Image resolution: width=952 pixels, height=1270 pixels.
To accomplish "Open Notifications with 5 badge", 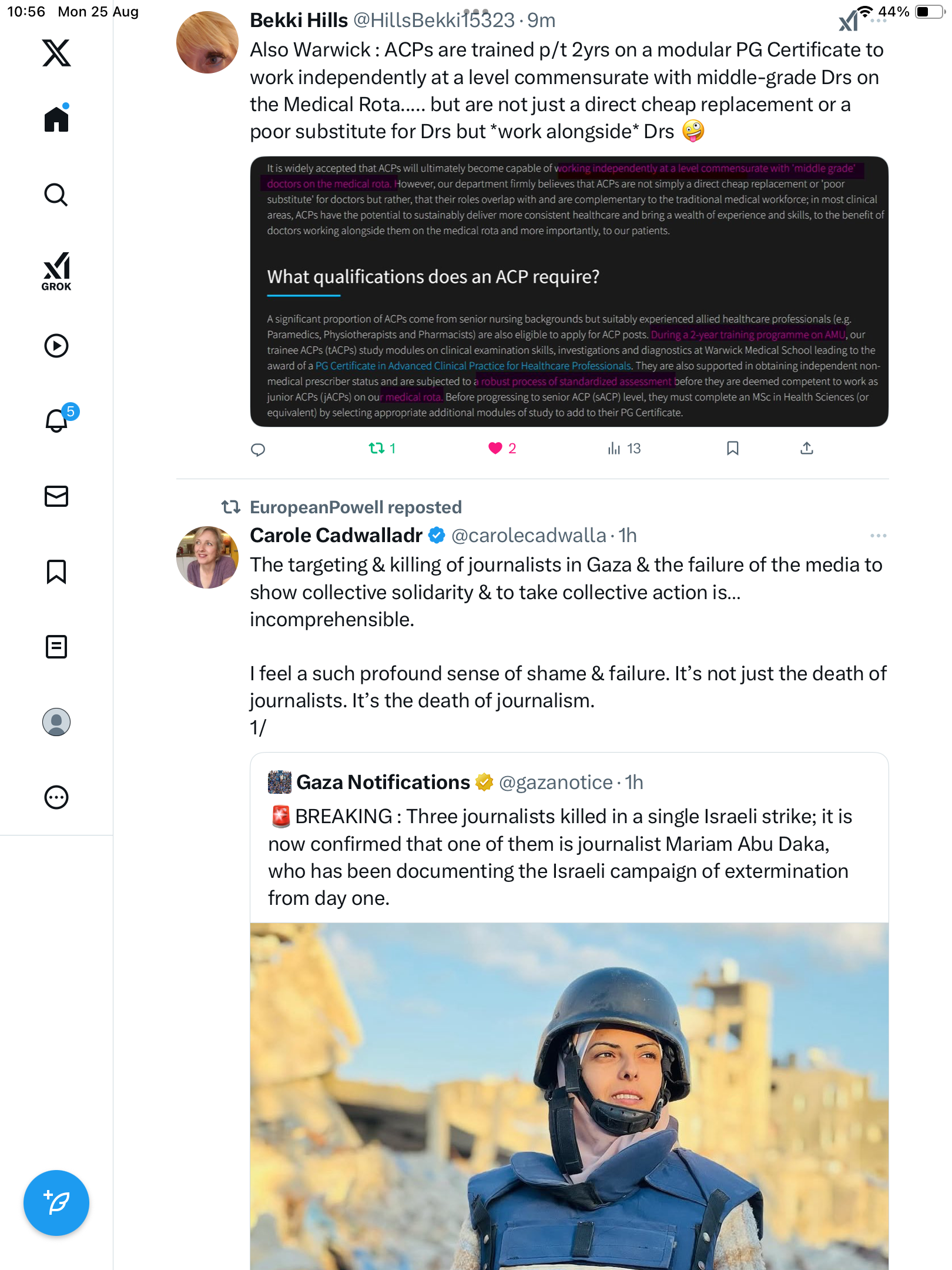I will [58, 420].
